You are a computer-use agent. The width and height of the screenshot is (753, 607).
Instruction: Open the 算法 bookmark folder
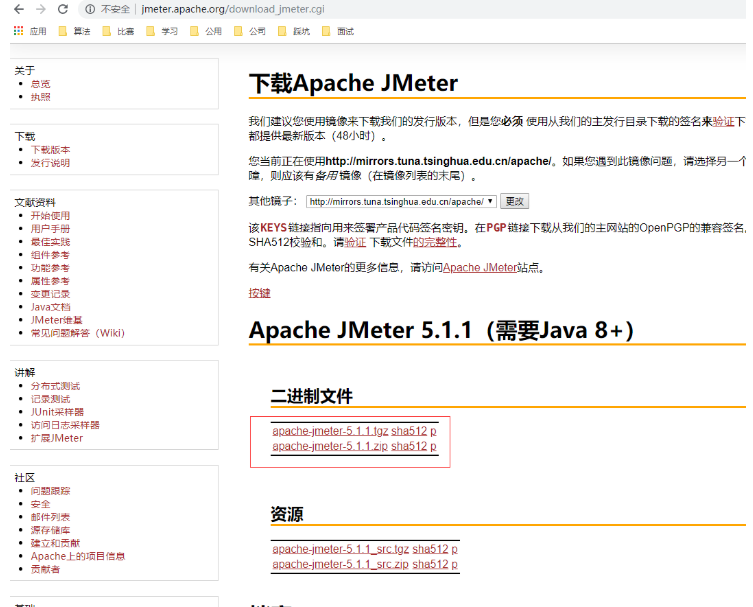(74, 31)
